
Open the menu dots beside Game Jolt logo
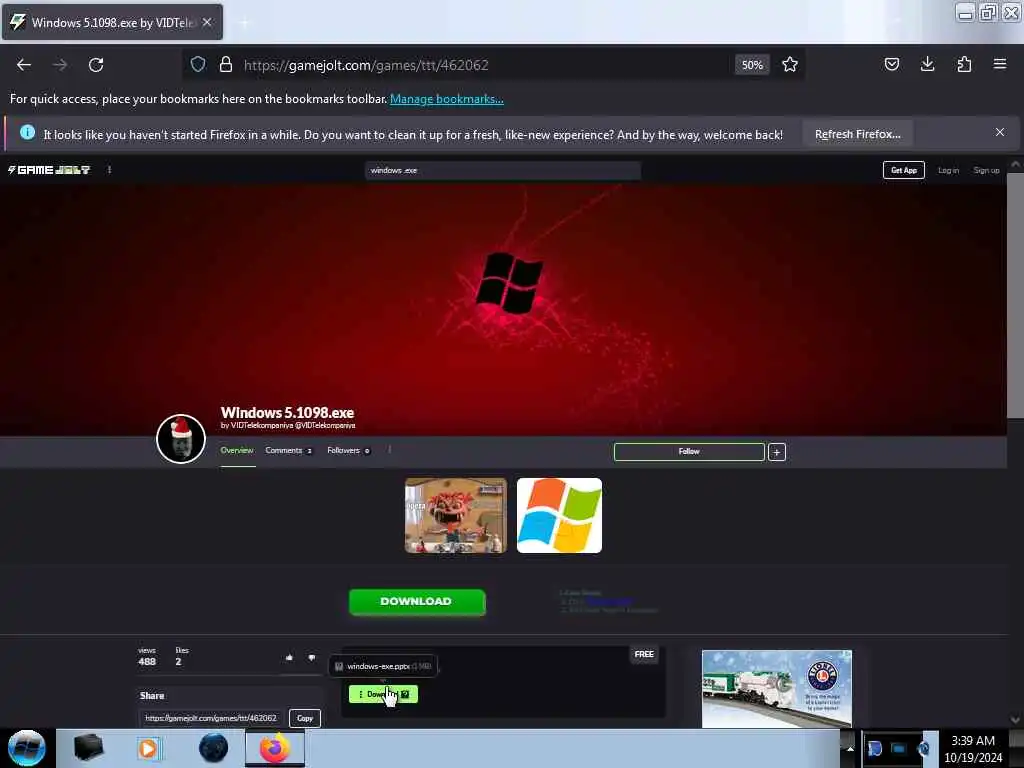pyautogui.click(x=109, y=170)
